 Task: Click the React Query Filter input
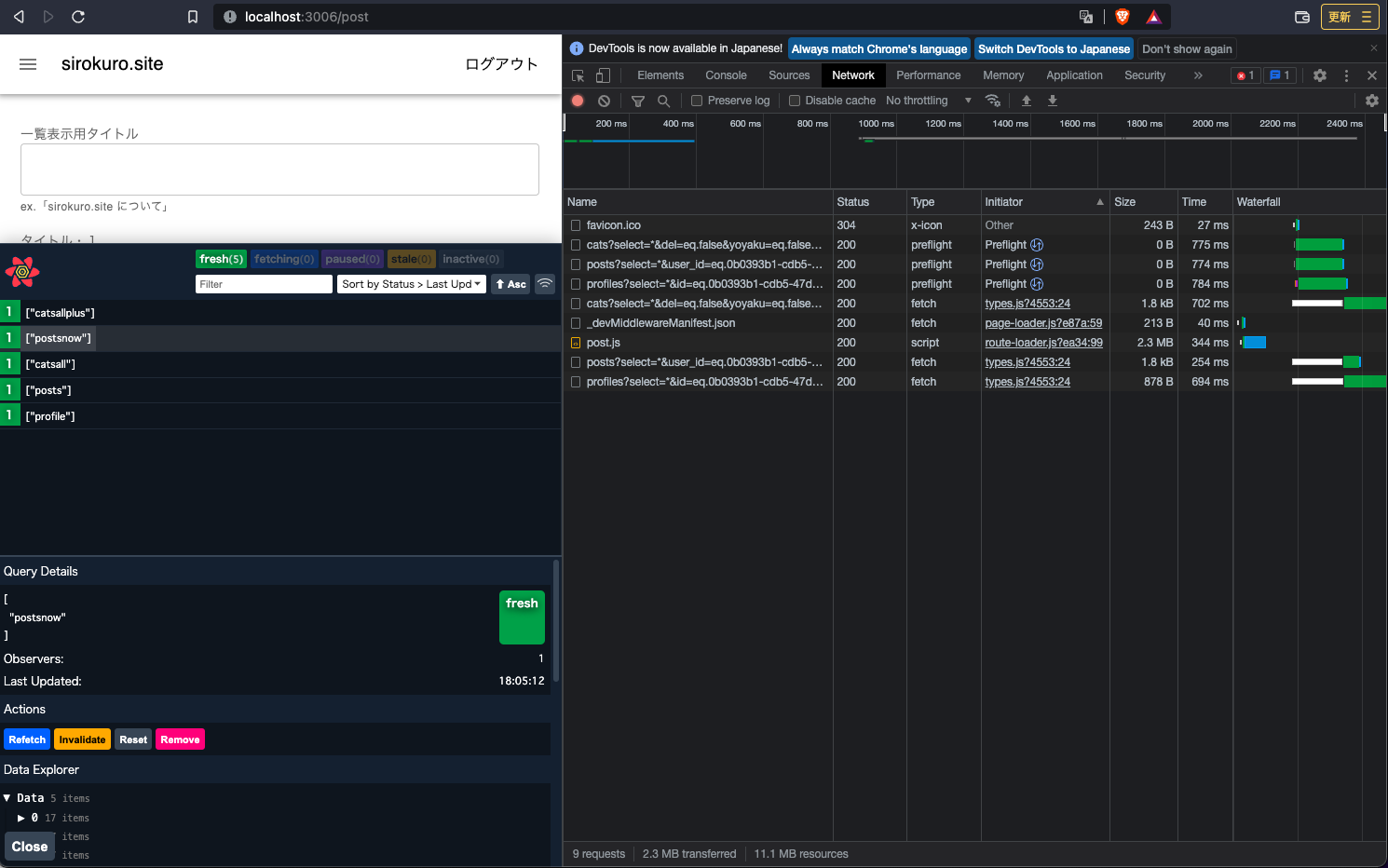coord(264,284)
